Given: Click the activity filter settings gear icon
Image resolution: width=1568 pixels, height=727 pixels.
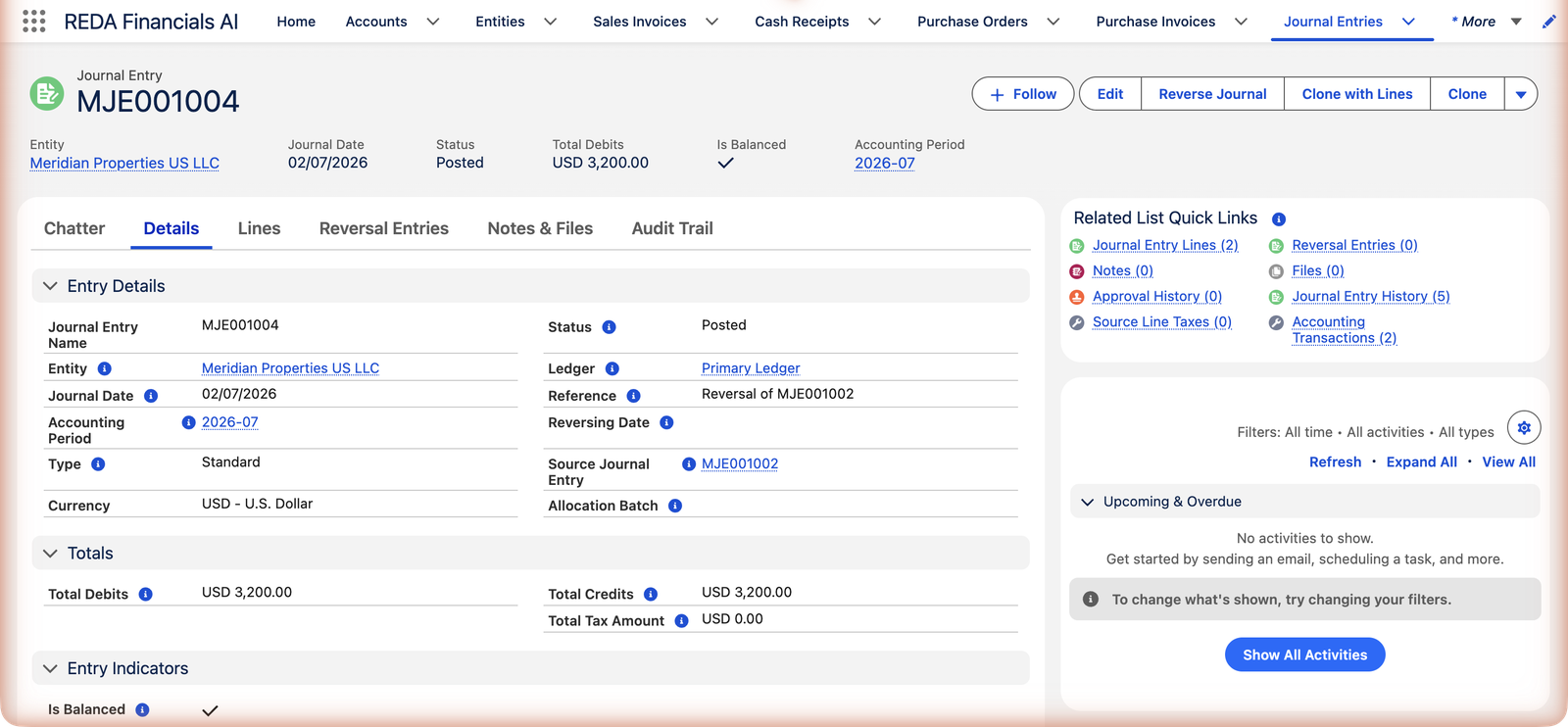Looking at the screenshot, I should coord(1524,428).
